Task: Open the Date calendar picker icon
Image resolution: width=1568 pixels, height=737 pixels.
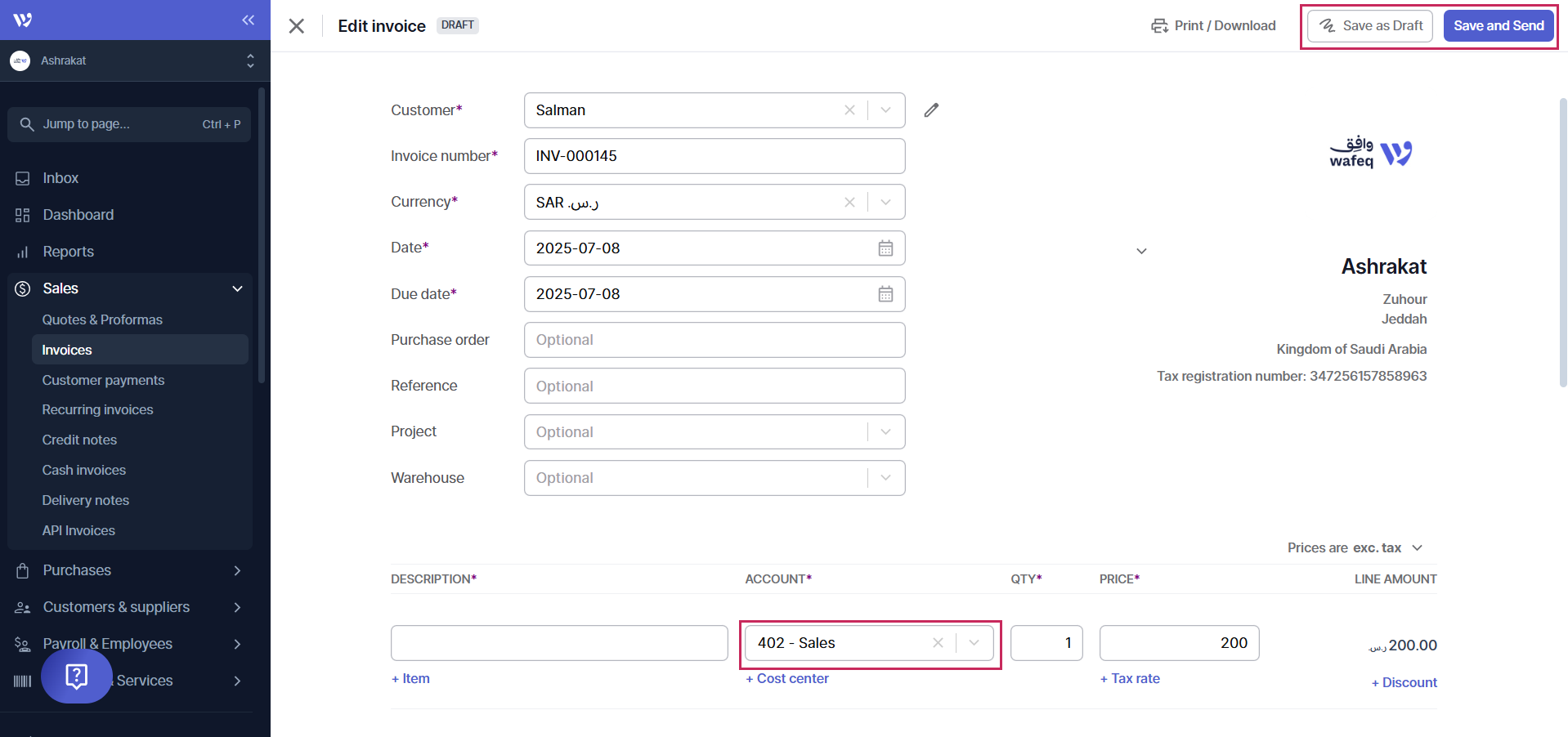Action: (x=885, y=248)
